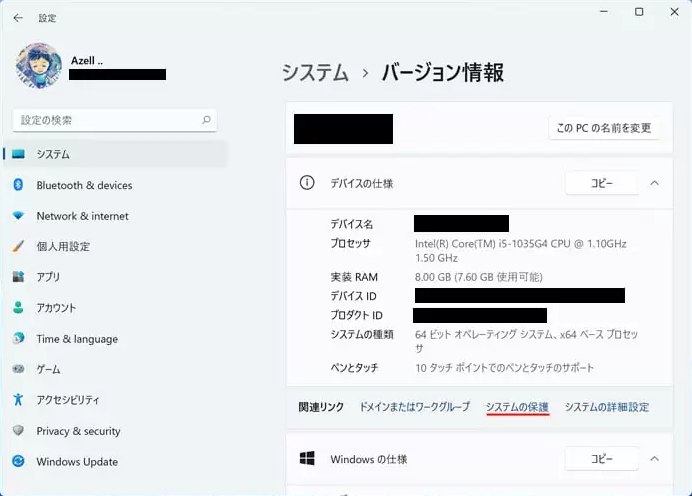692x496 pixels.
Task: Click この PC の名前を変更 button
Action: 604,128
